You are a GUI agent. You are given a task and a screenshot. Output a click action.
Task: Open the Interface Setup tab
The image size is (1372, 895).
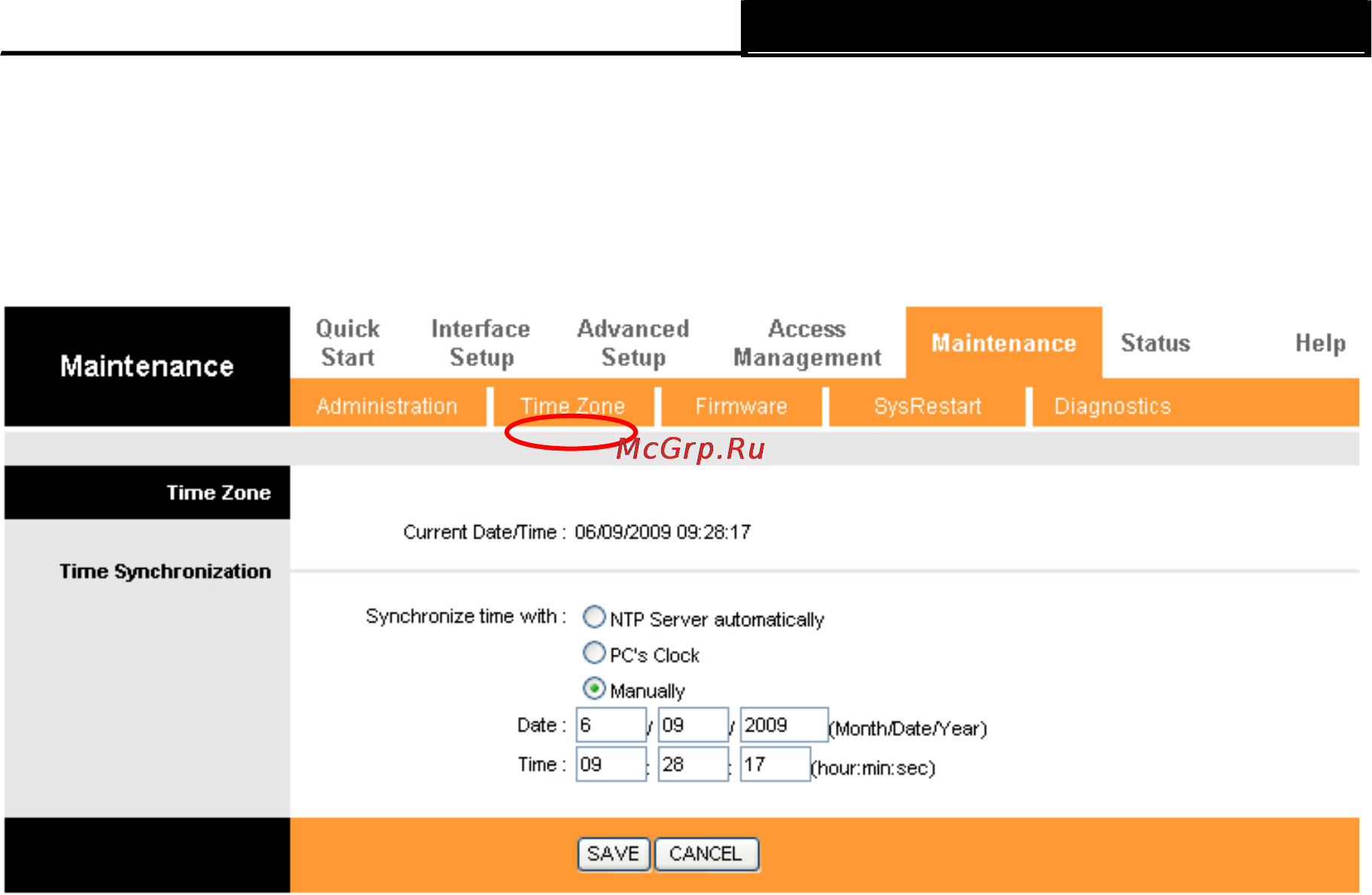(x=480, y=343)
